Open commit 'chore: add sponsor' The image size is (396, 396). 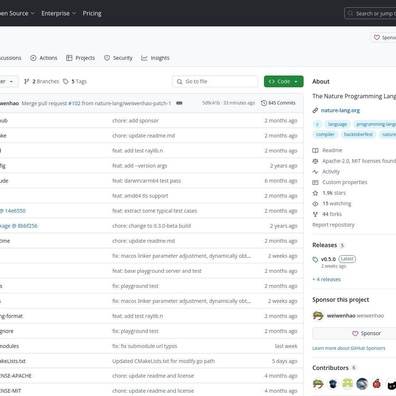click(135, 121)
